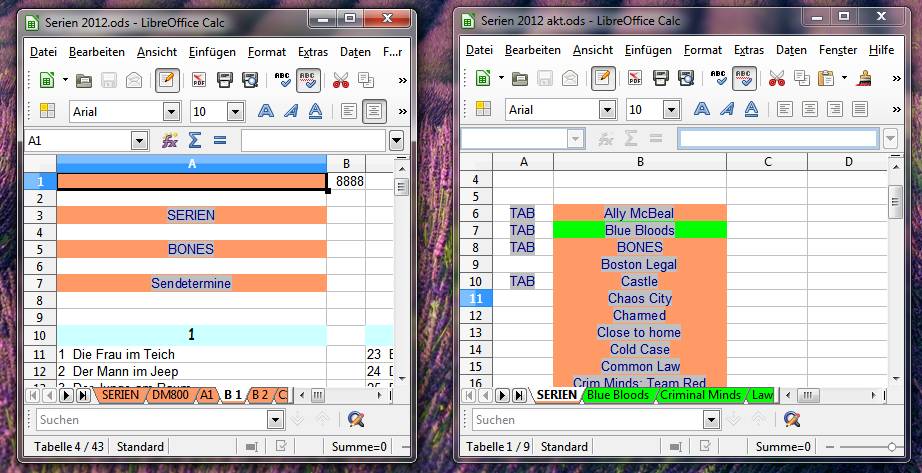Viewport: 922px width, 473px height.
Task: Toggle center alignment in Serien 2012.ods window
Action: click(x=374, y=111)
